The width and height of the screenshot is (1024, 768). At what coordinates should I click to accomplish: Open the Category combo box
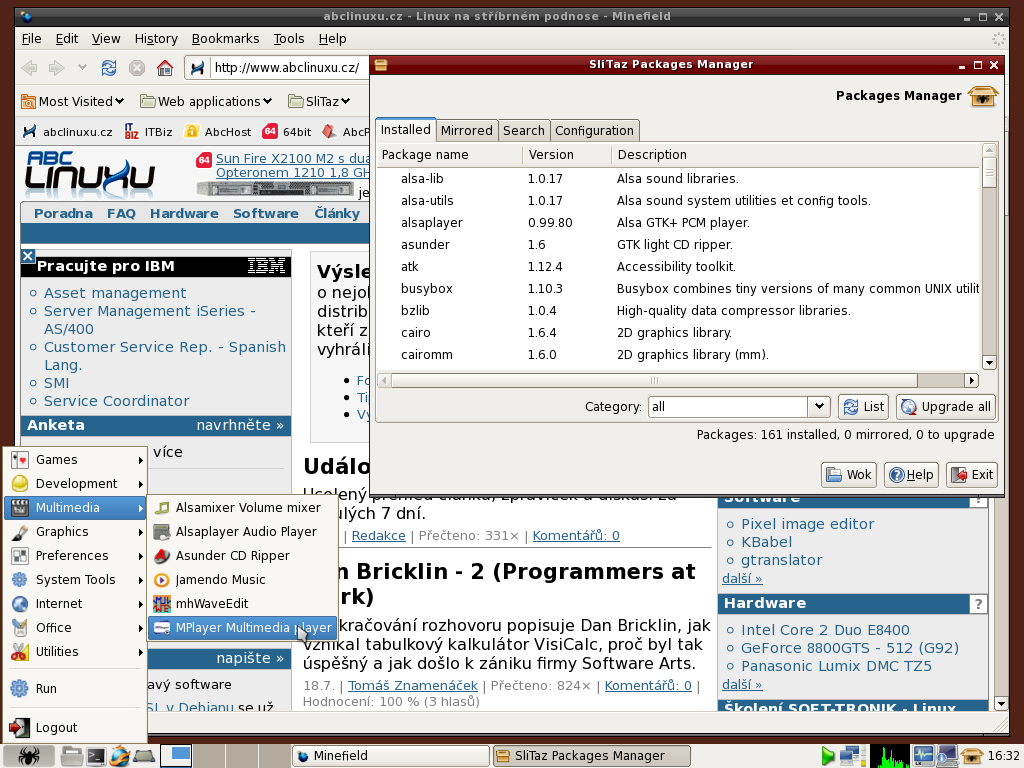(739, 407)
